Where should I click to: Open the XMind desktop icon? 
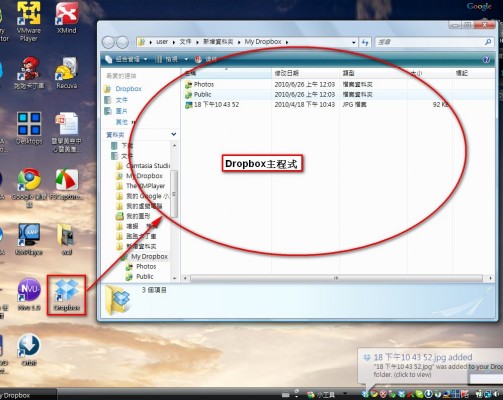pyautogui.click(x=67, y=18)
